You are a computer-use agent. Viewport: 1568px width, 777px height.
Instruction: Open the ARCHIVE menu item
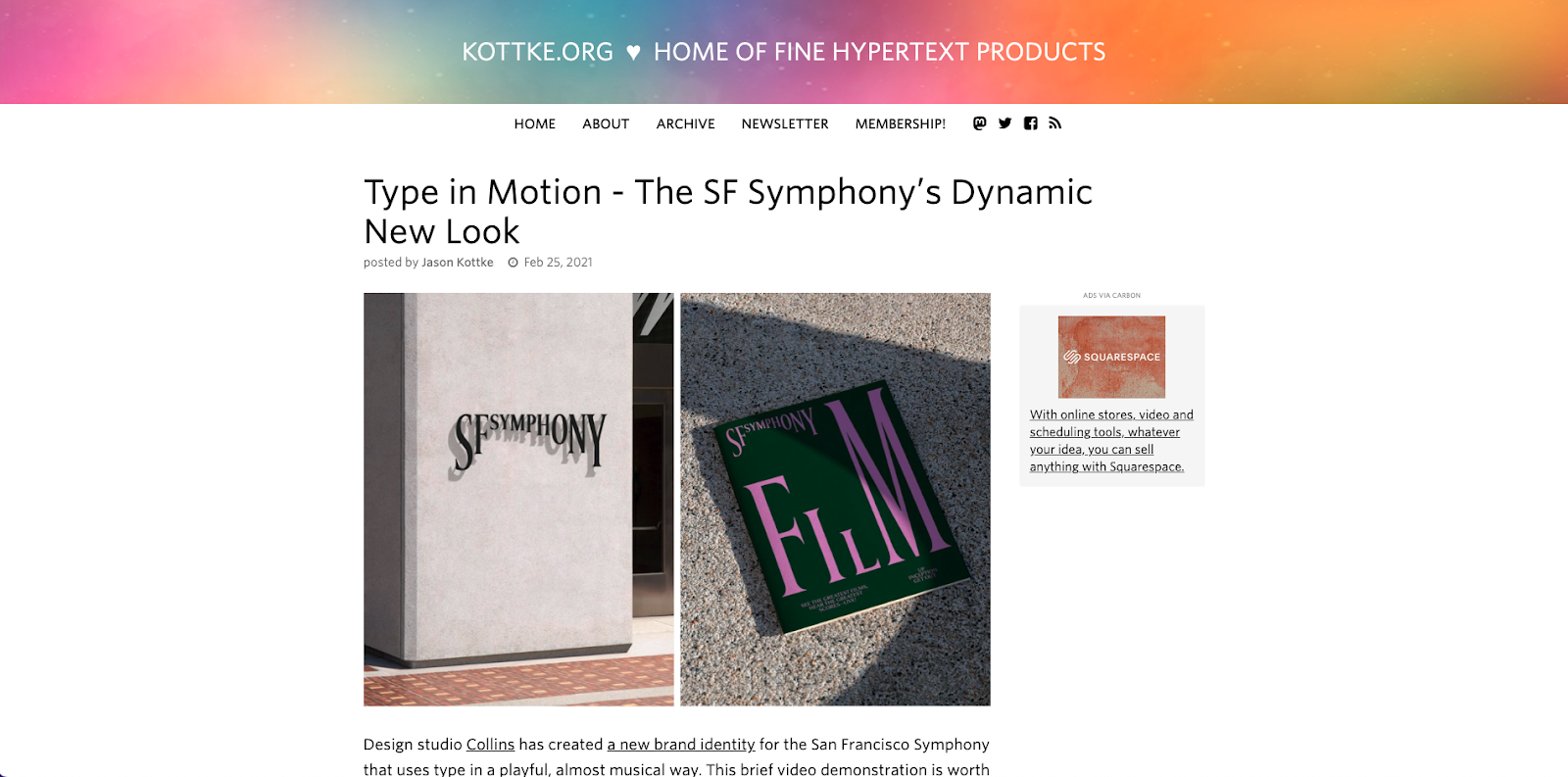686,123
